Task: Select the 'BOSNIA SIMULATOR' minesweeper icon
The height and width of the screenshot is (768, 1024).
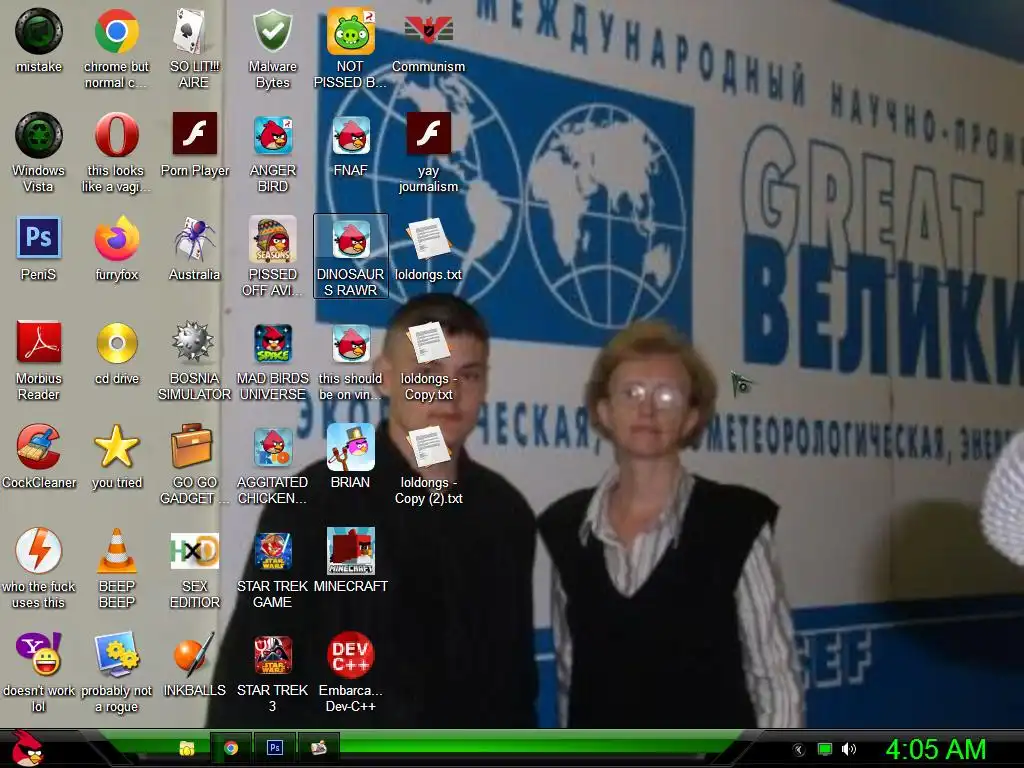Action: pos(194,342)
